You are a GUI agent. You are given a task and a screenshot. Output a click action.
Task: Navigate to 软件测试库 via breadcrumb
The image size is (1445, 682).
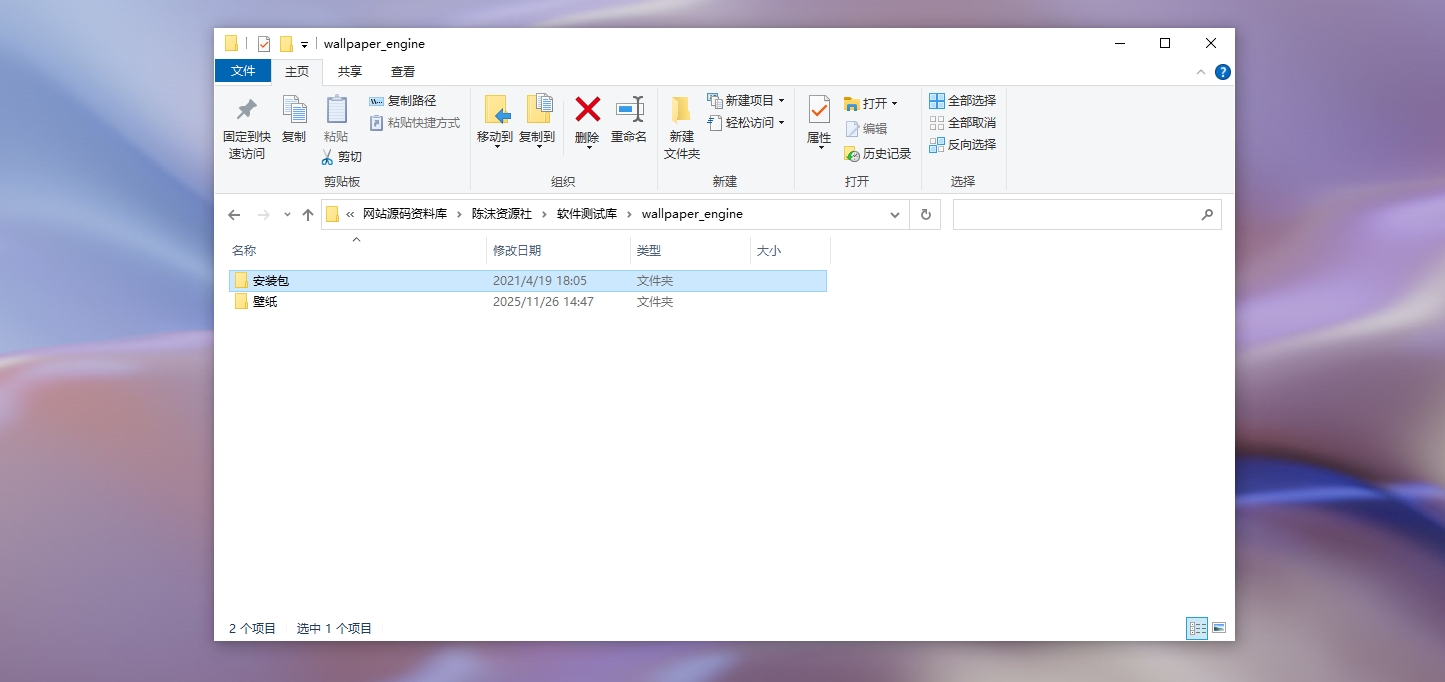584,214
